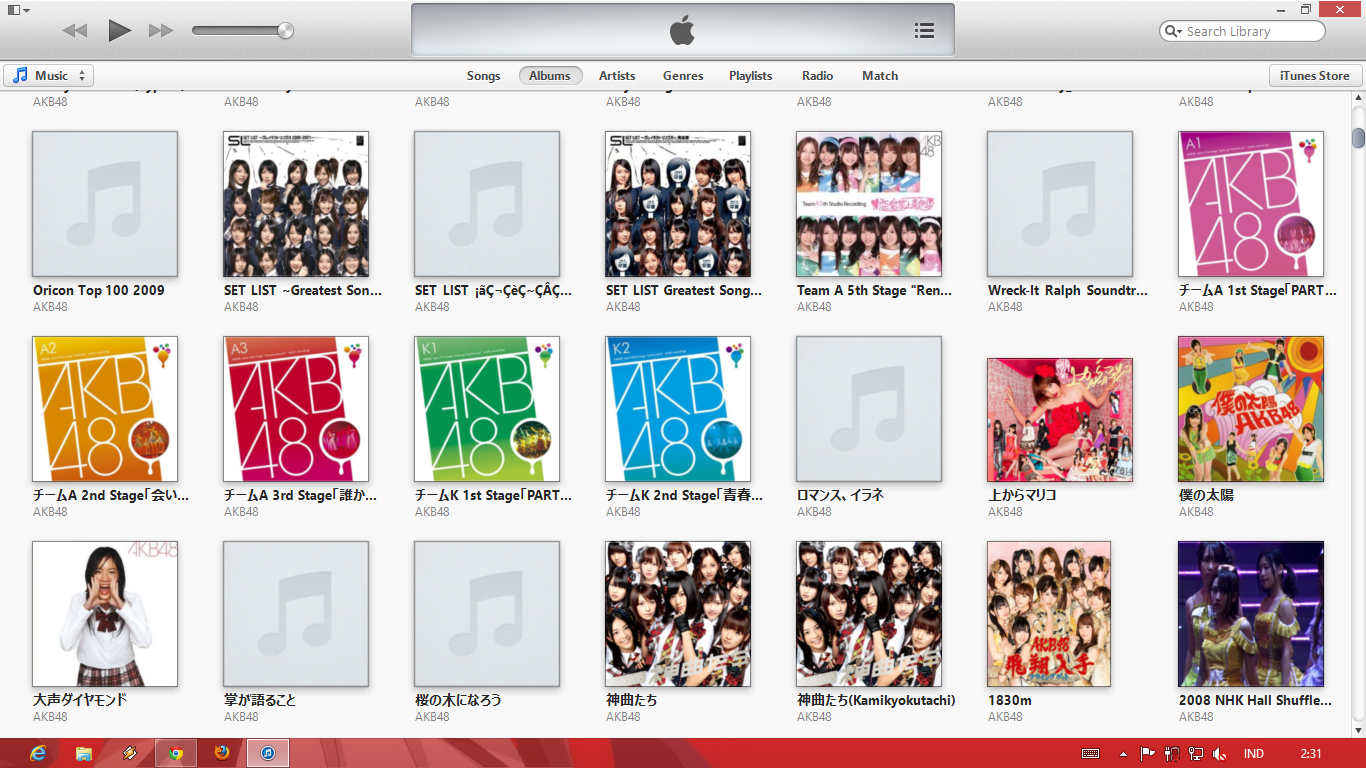
Task: Open the blue K2 AKB48 album cover
Action: click(x=678, y=409)
